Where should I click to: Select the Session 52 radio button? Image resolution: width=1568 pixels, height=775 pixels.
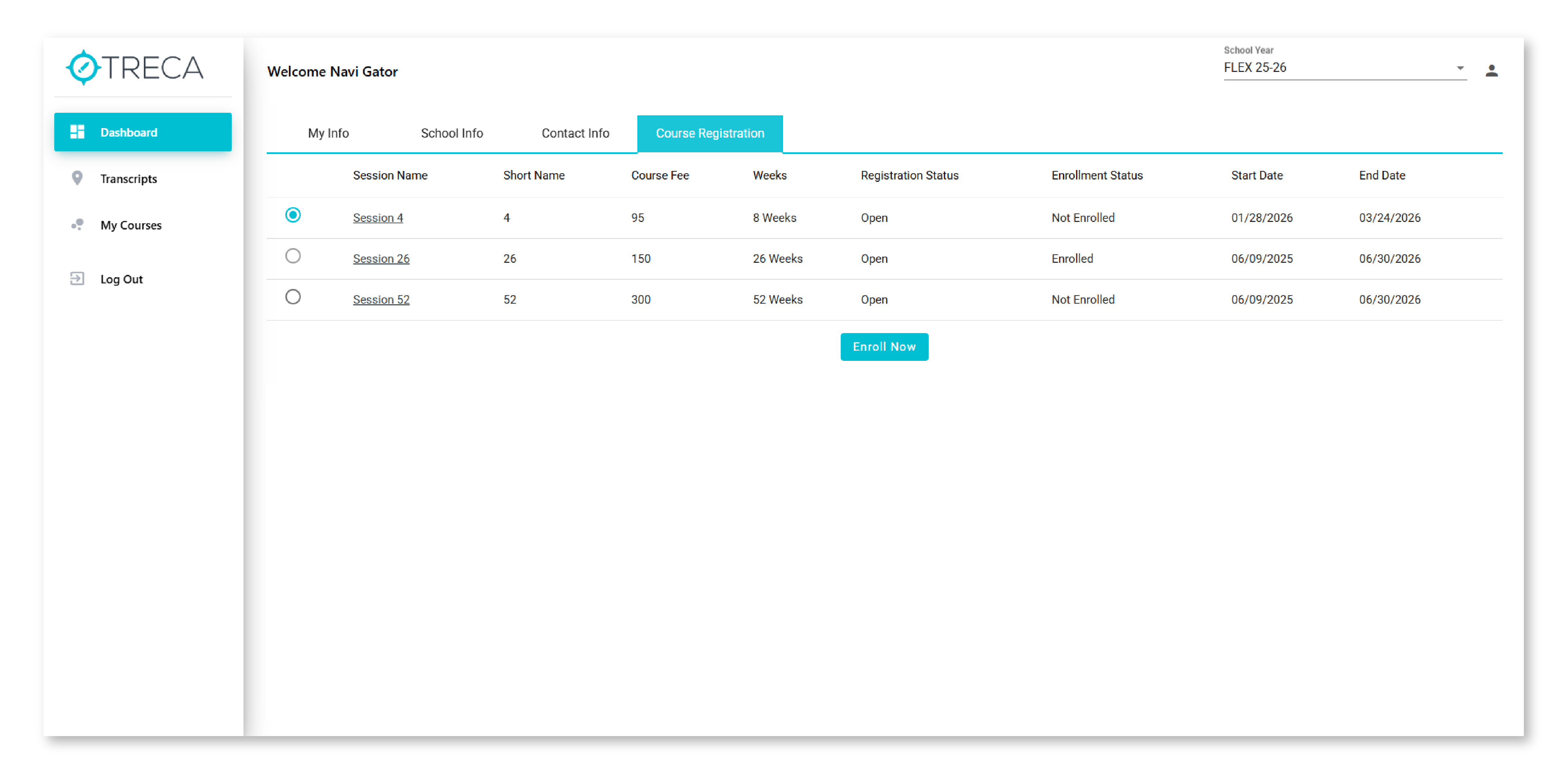[293, 296]
